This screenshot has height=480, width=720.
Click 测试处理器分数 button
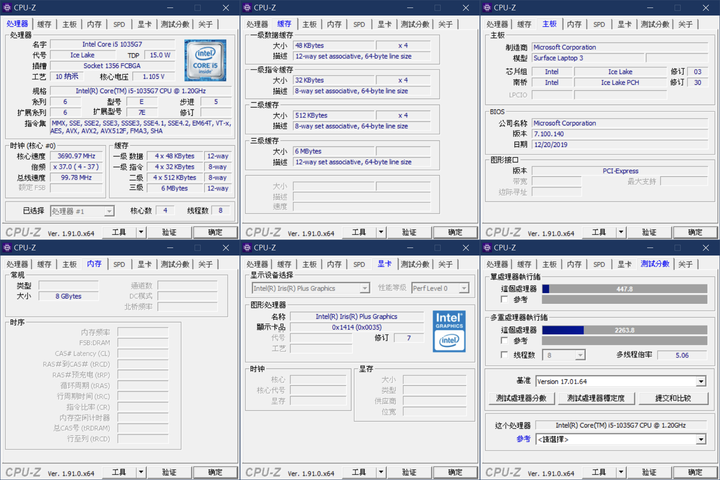click(x=521, y=398)
